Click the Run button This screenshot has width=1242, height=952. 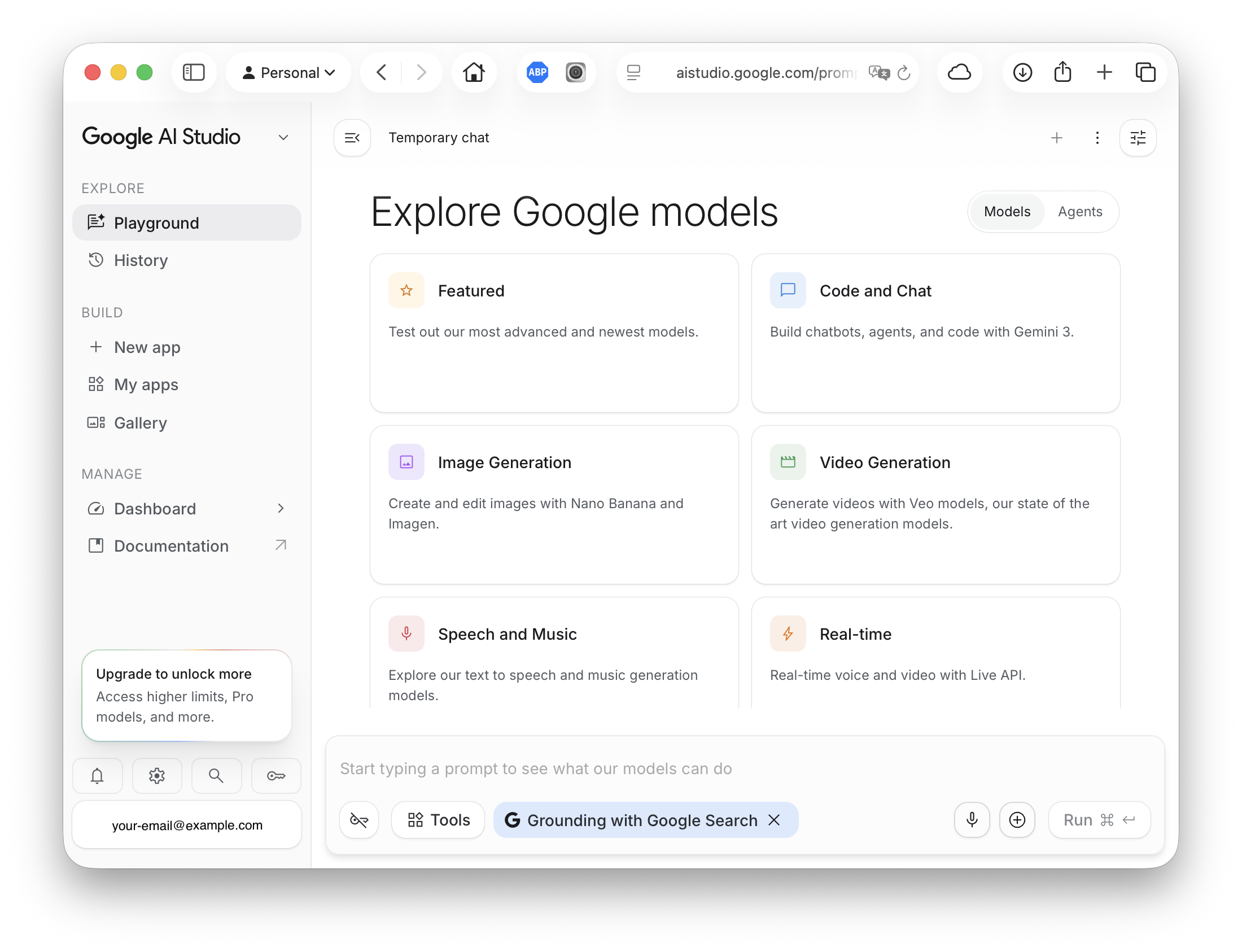coord(1099,819)
